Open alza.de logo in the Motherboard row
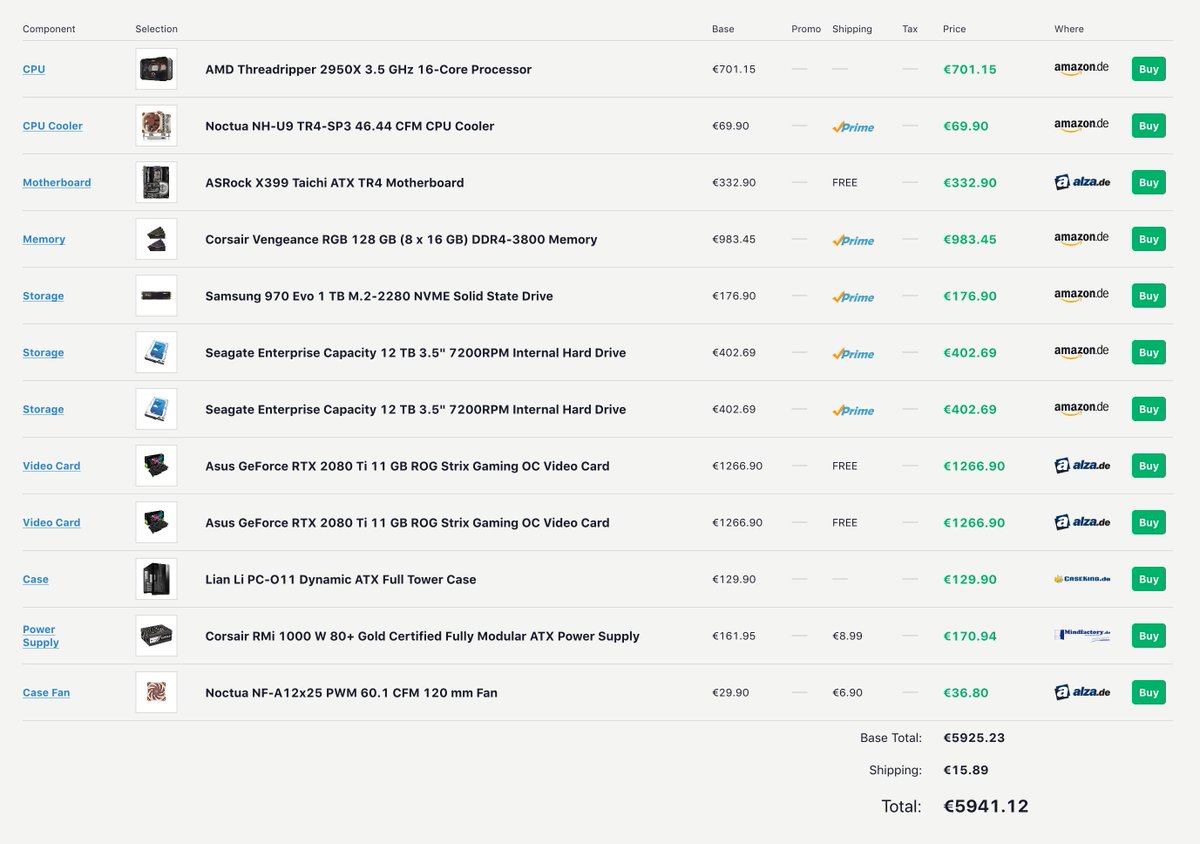This screenshot has height=844, width=1200. pos(1082,182)
